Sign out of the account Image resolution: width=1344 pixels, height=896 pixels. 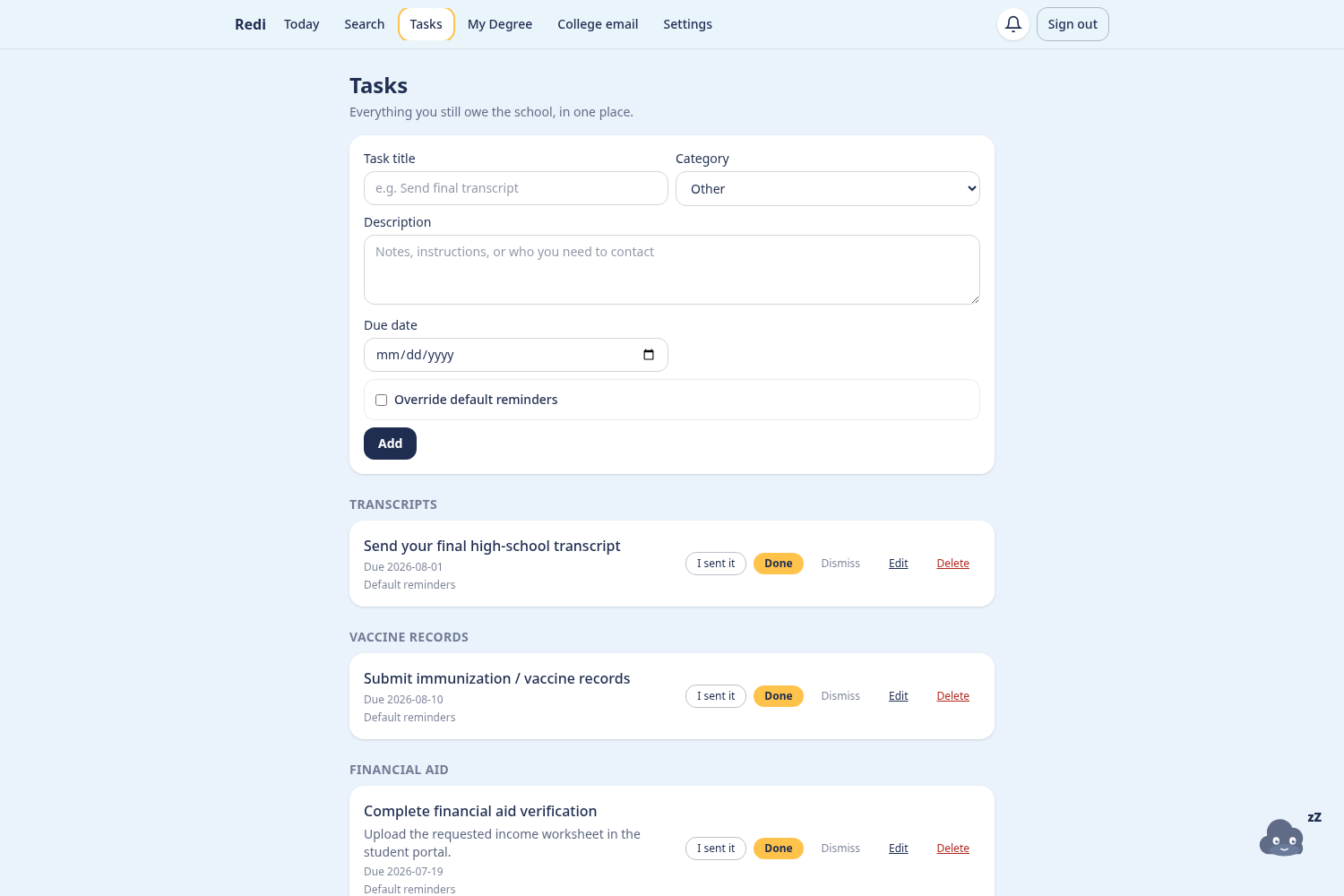point(1073,24)
